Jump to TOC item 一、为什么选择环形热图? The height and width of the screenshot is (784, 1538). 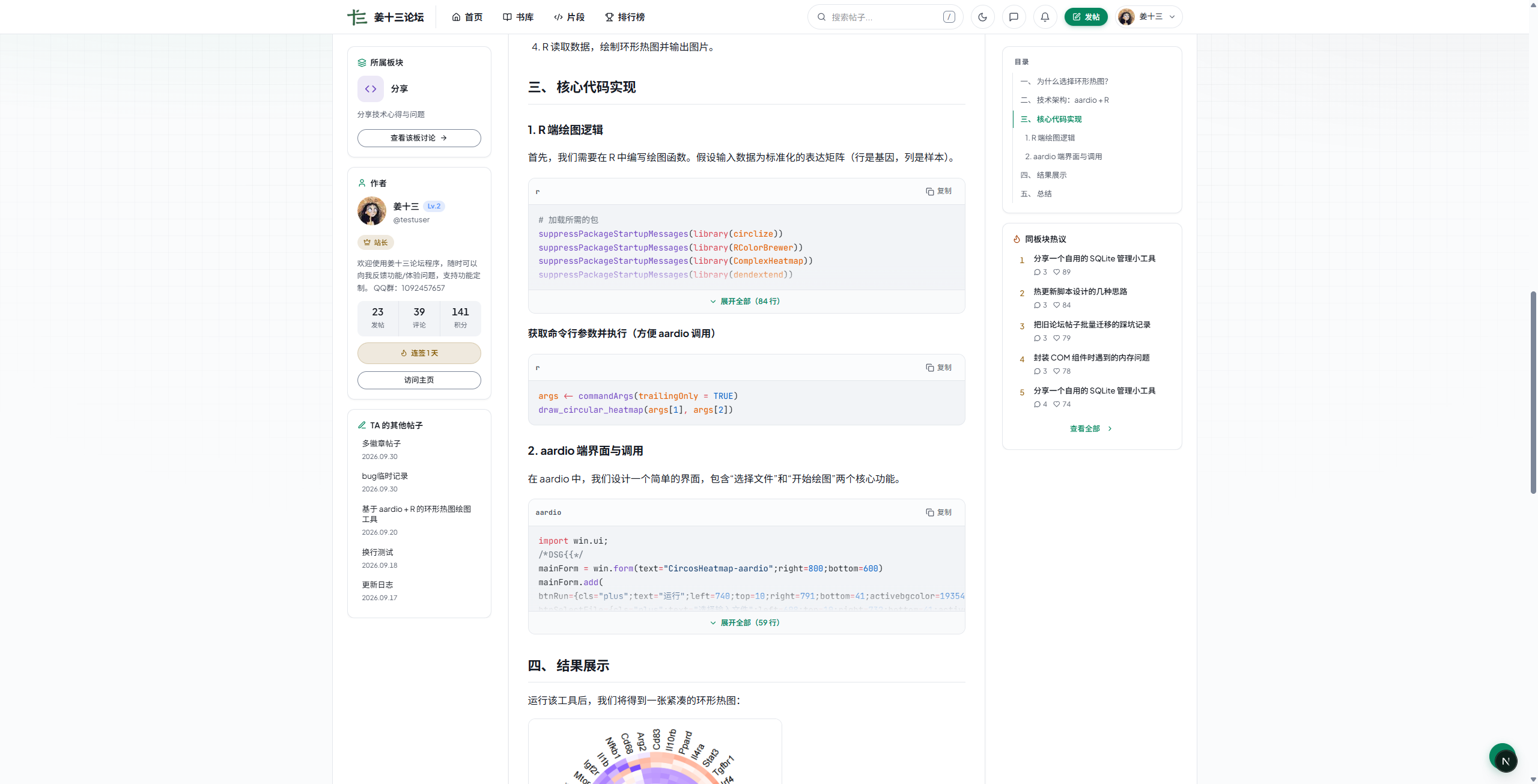point(1064,81)
